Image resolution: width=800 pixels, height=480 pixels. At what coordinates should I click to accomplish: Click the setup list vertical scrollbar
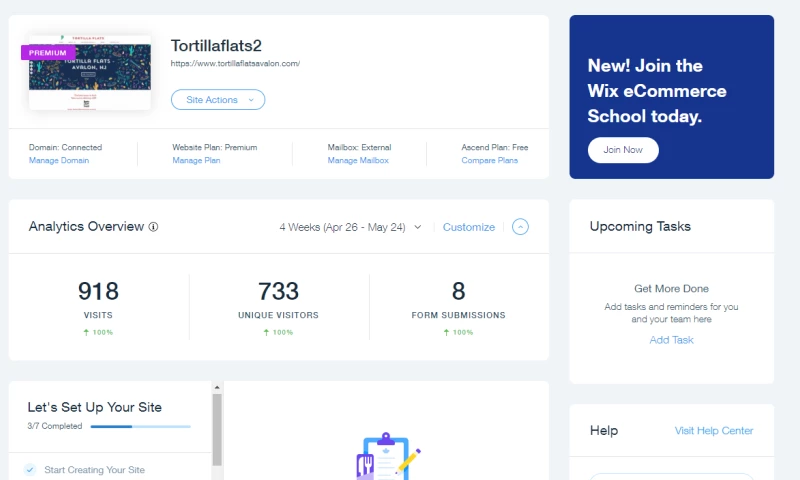pos(217,430)
